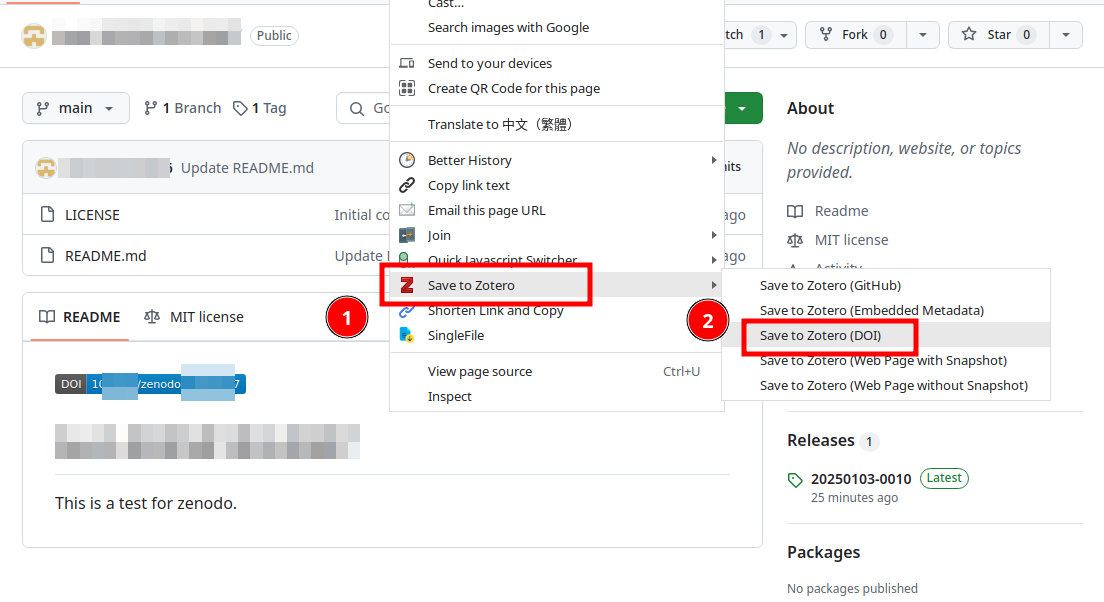Click the Go to file search field
The height and width of the screenshot is (602, 1104).
point(363,108)
